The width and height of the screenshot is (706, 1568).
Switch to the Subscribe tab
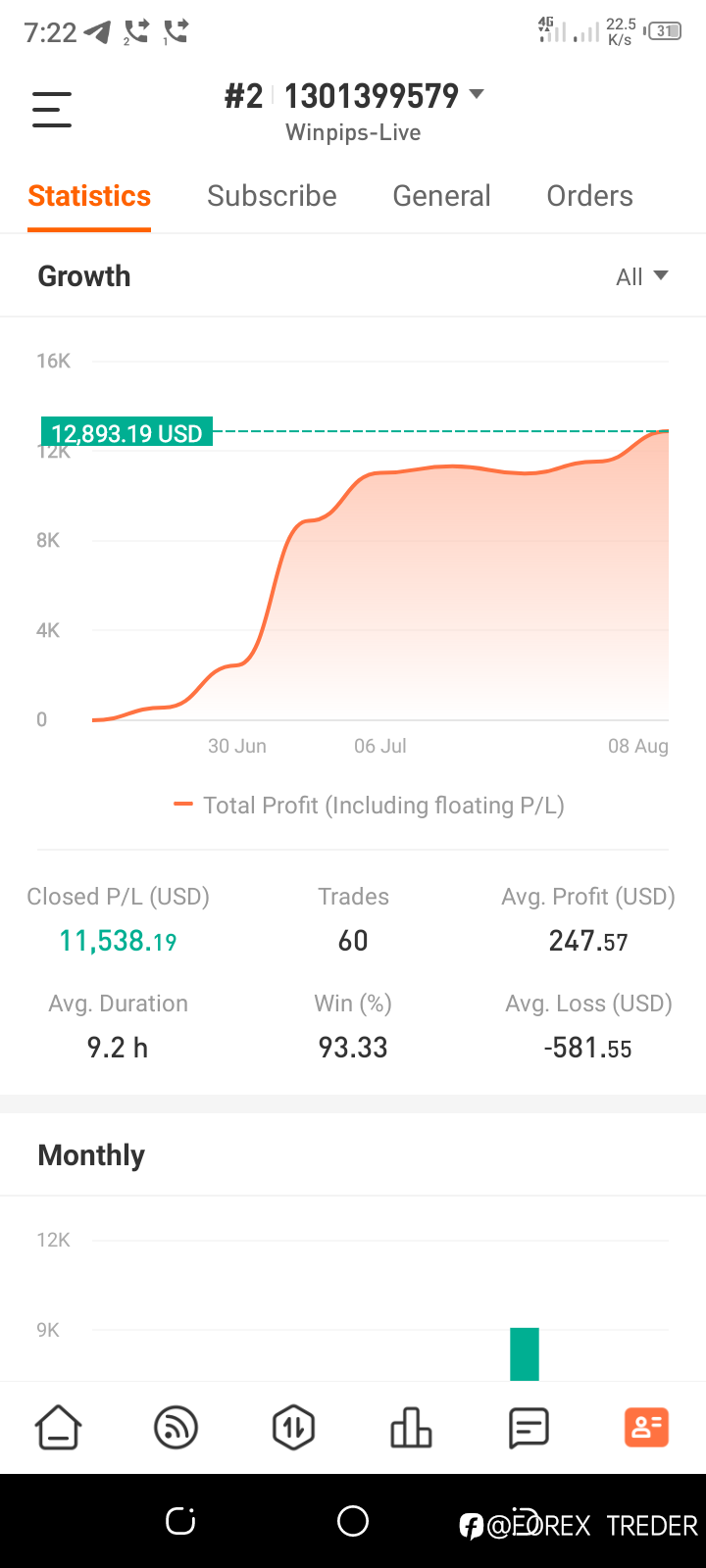272,196
